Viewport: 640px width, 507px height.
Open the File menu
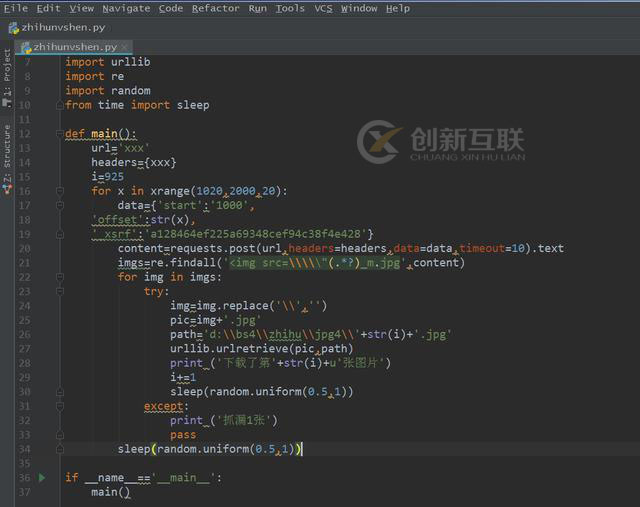coord(16,8)
